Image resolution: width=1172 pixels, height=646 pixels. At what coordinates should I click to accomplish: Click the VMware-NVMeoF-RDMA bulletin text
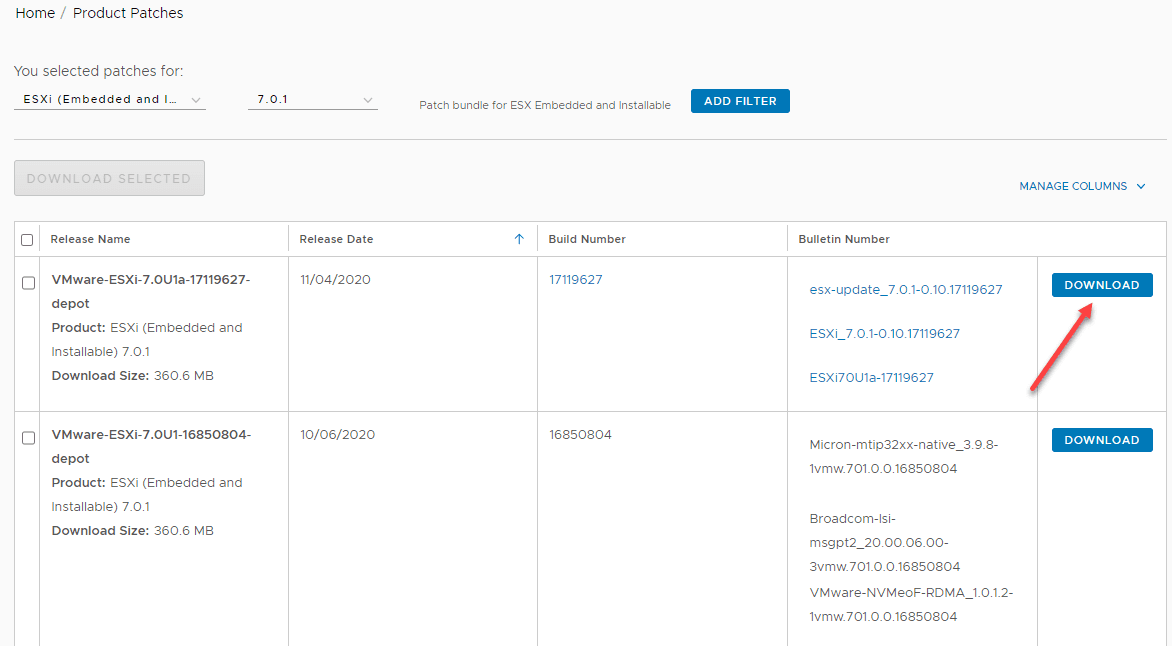(x=911, y=604)
